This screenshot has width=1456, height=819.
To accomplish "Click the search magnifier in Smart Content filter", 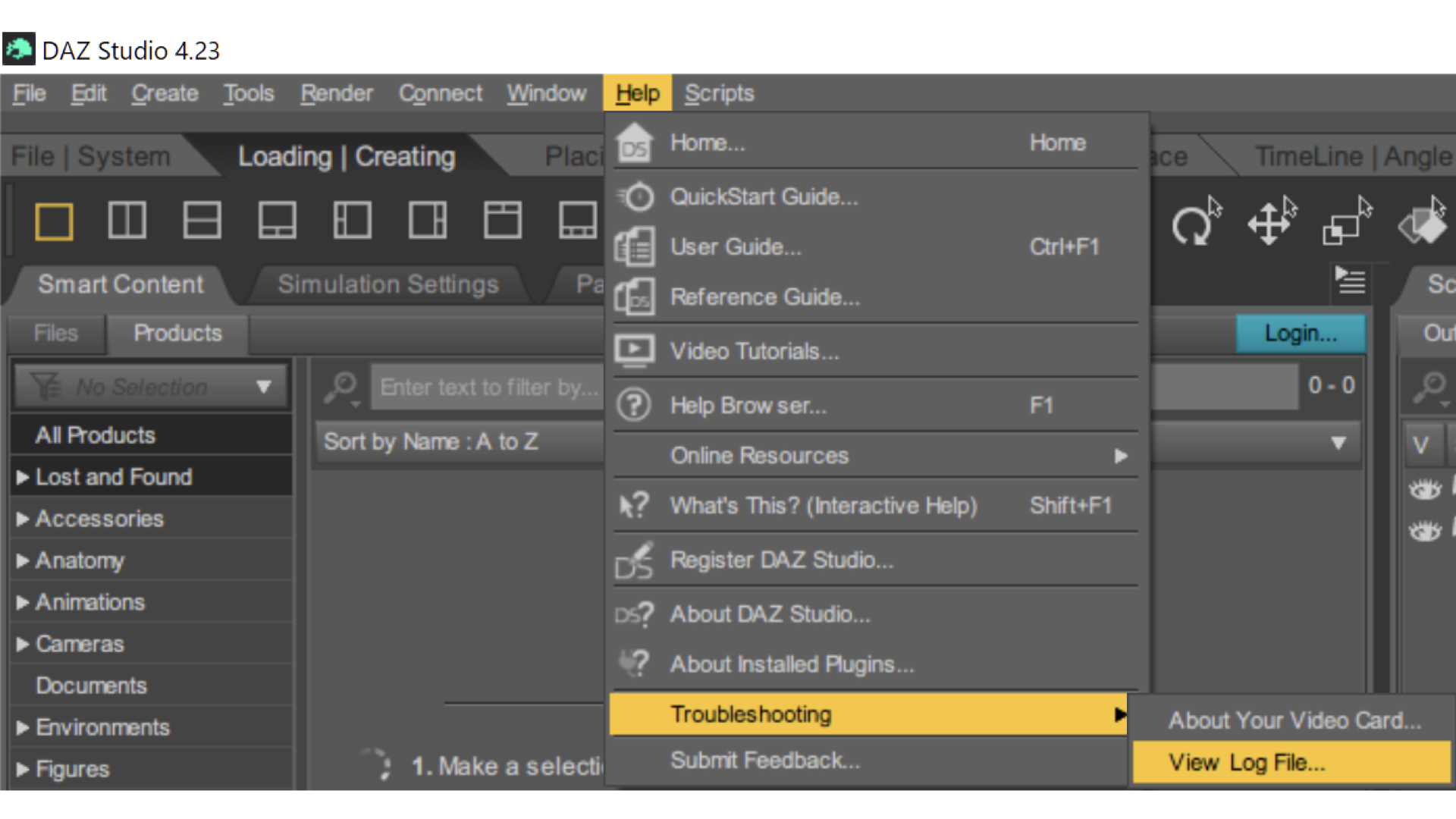I will click(341, 388).
